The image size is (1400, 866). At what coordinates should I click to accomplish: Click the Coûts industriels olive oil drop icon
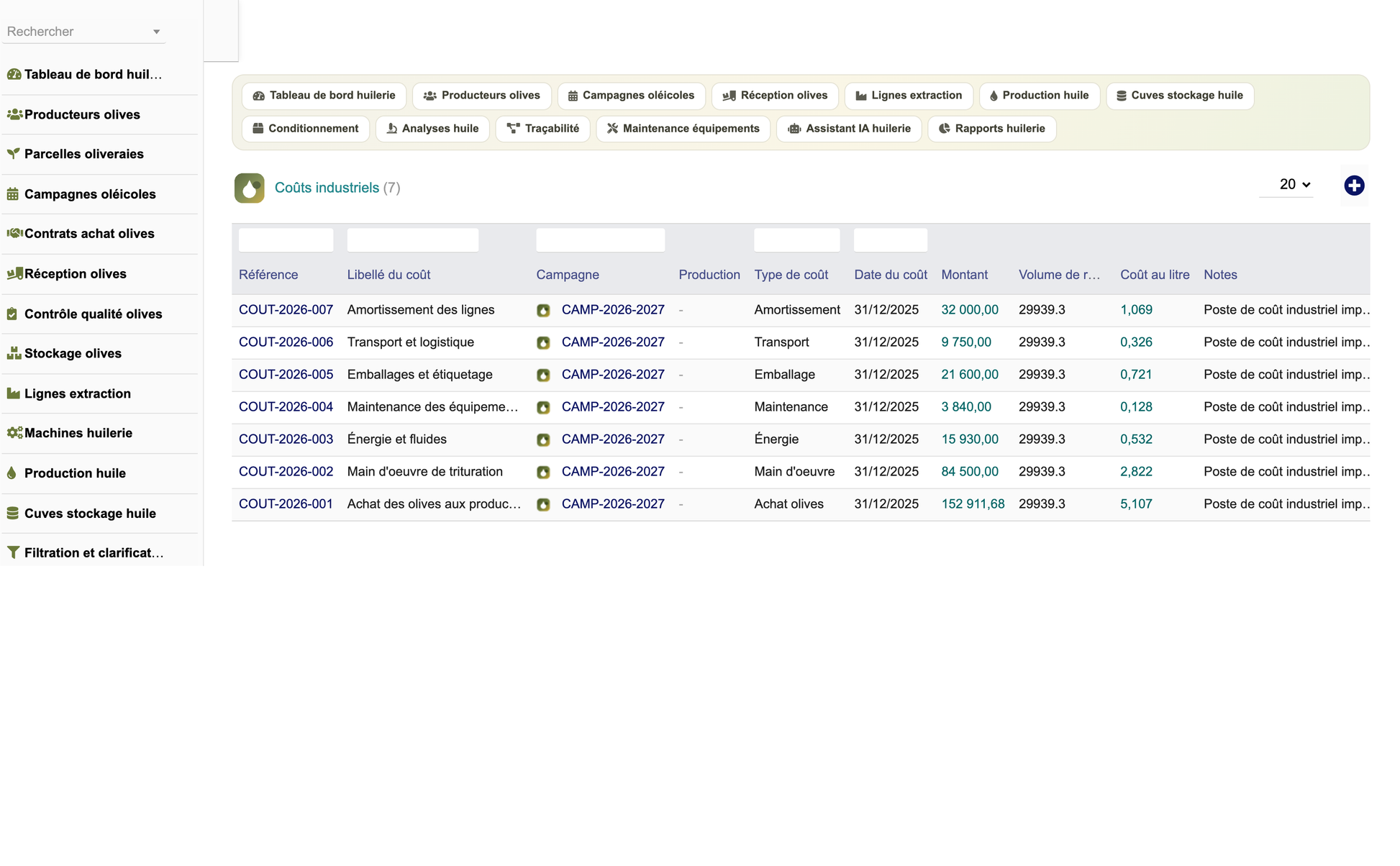point(249,188)
